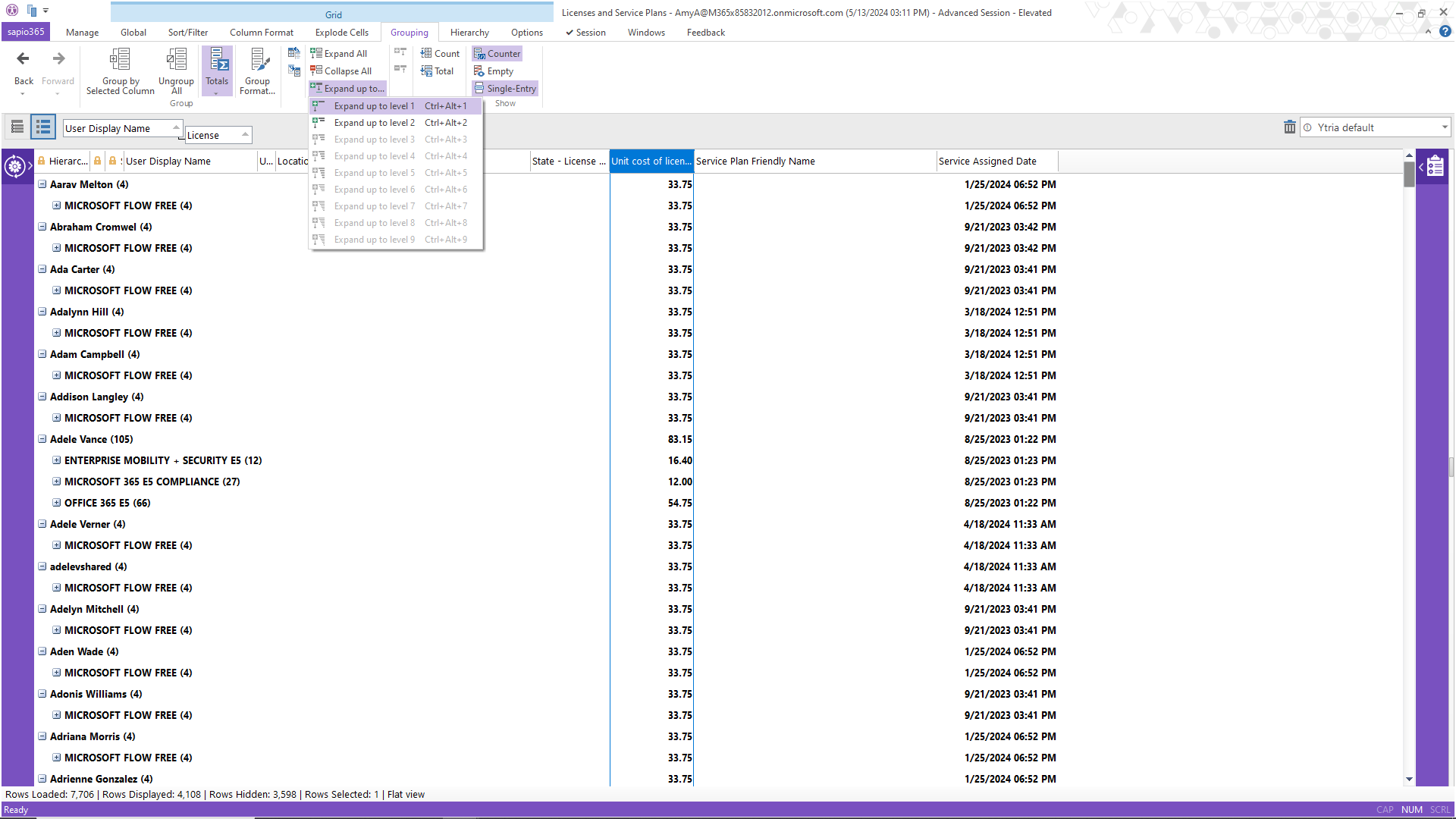The height and width of the screenshot is (819, 1456).
Task: Toggle Session checkmark in ribbon
Action: click(585, 33)
